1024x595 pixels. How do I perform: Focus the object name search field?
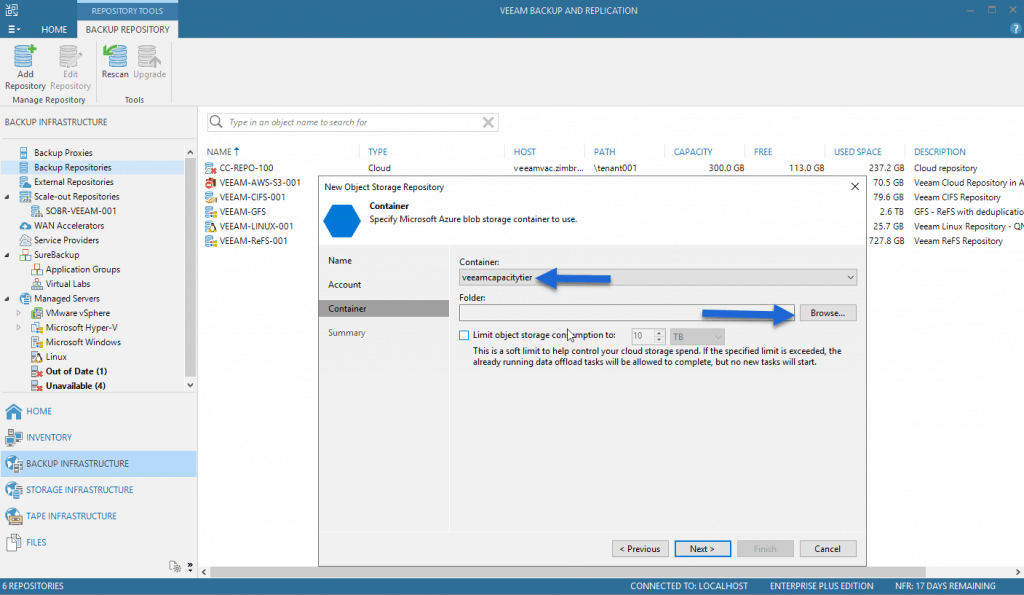[353, 122]
